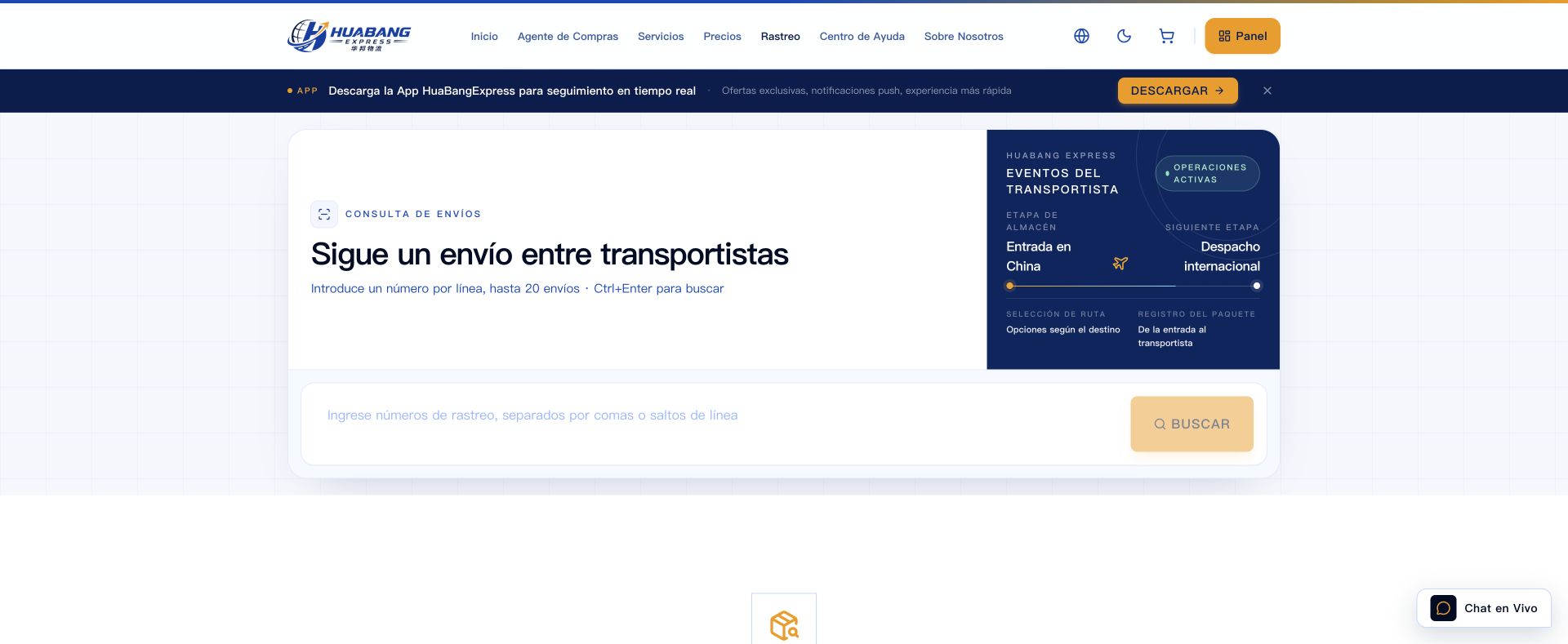
Task: Click the package search icon below the form
Action: click(x=784, y=625)
